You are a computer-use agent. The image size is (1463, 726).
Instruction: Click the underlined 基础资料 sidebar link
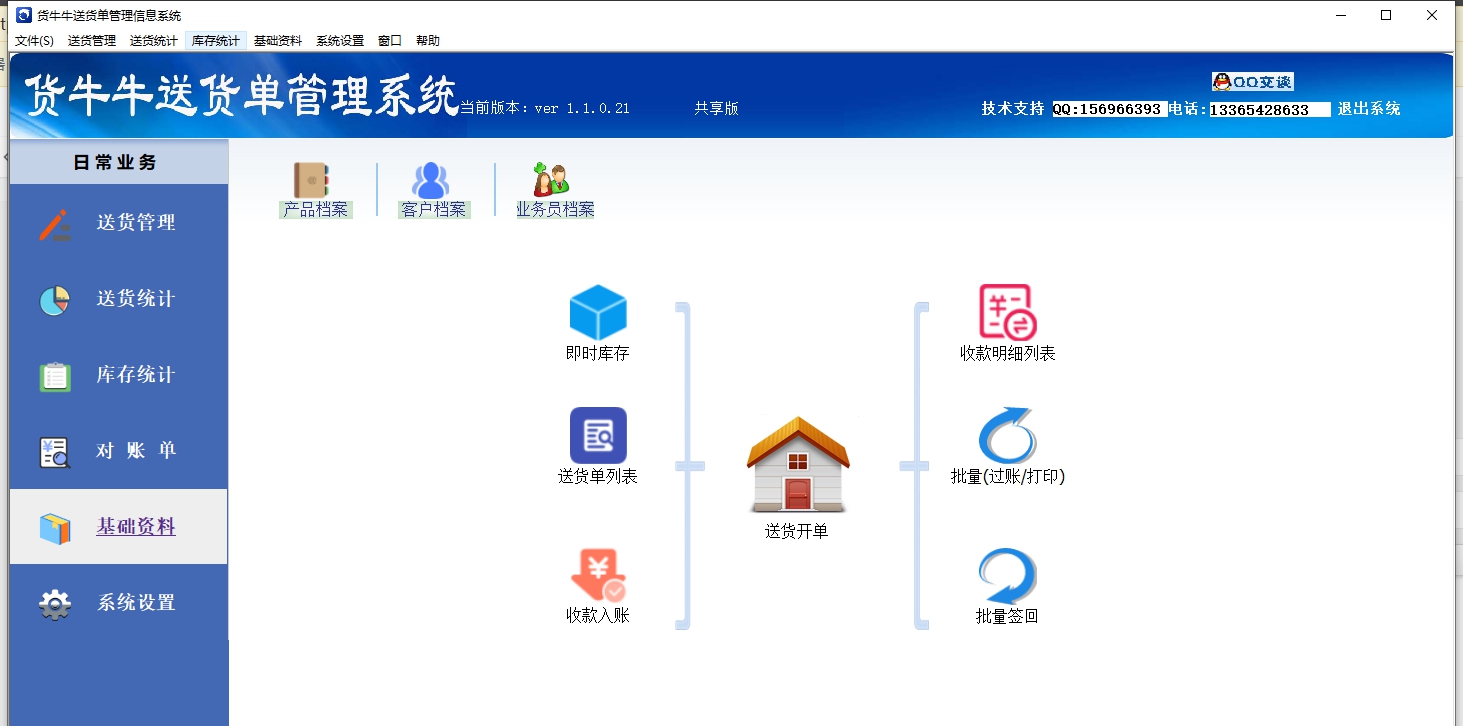pos(136,527)
